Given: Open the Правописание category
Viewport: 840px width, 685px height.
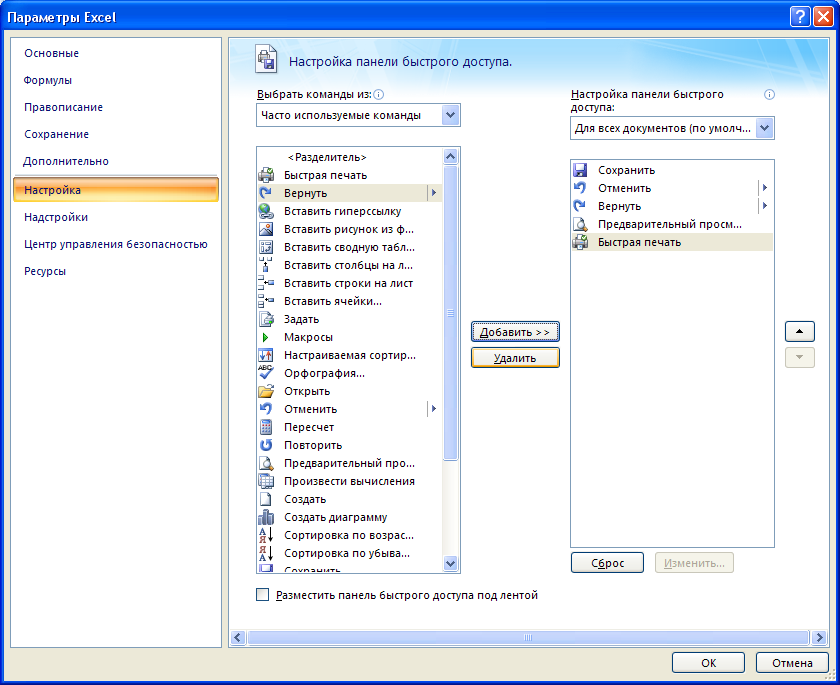Looking at the screenshot, I should click(63, 107).
